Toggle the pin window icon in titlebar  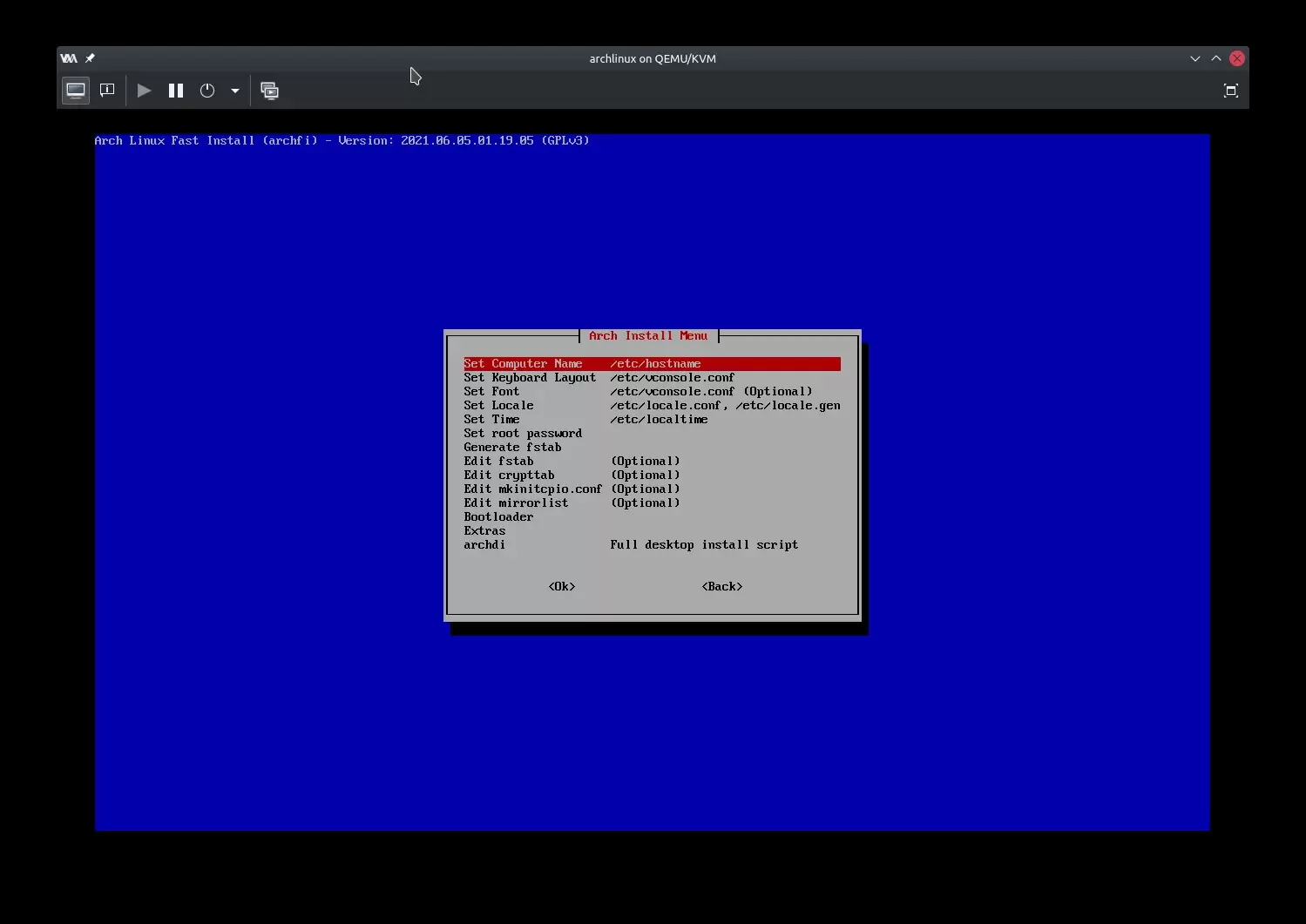click(x=90, y=58)
